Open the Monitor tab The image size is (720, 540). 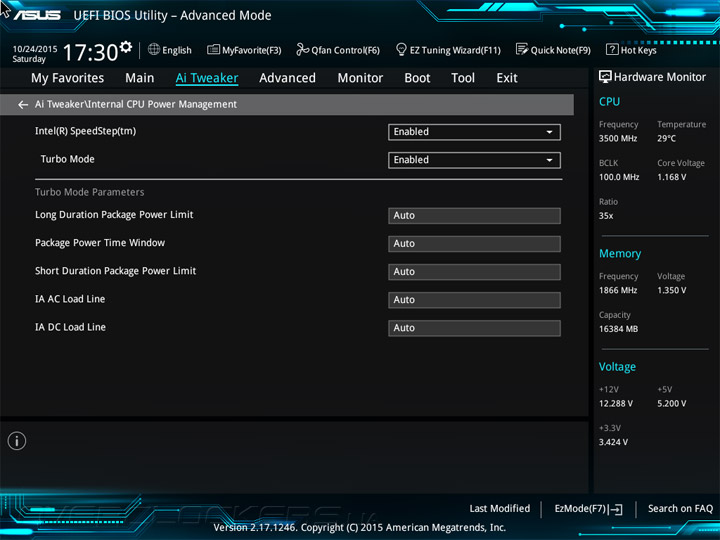point(360,78)
